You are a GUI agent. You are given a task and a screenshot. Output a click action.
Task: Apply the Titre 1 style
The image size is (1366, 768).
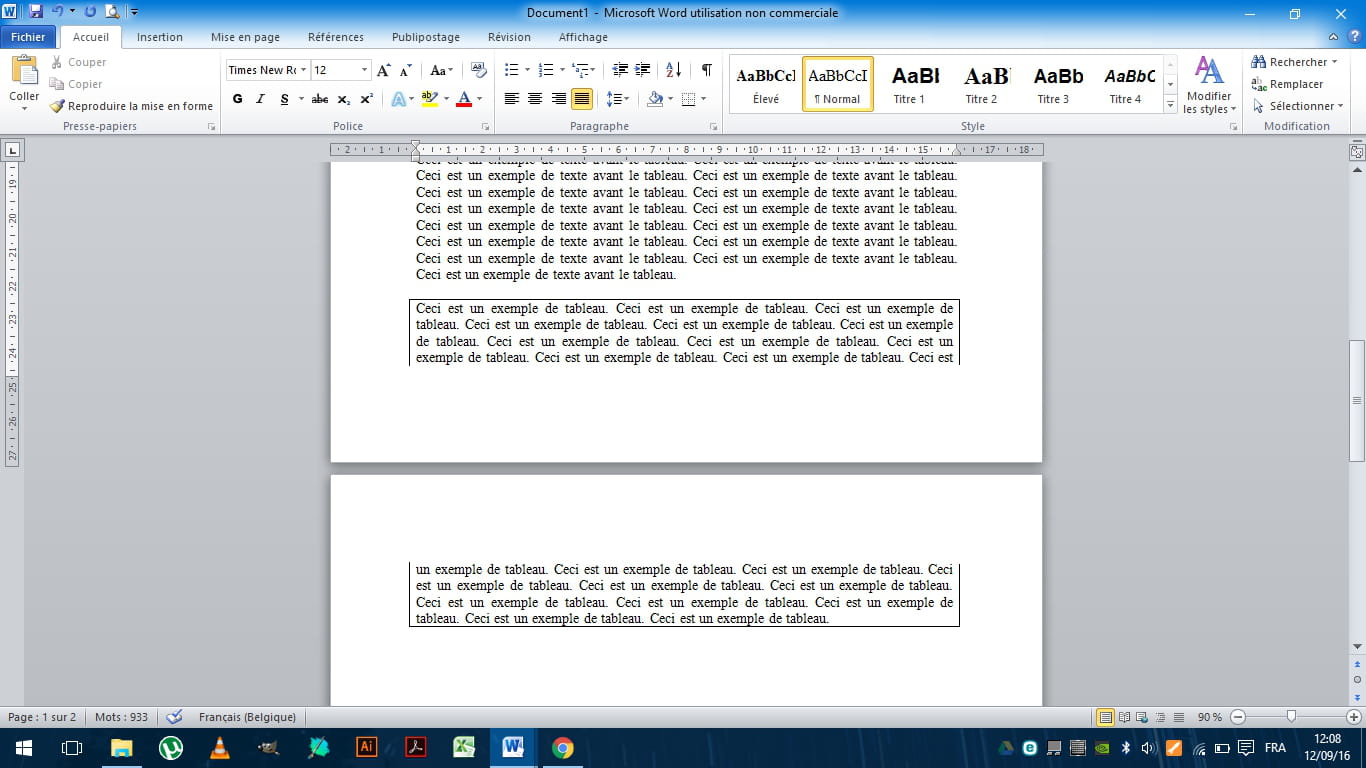(x=909, y=84)
